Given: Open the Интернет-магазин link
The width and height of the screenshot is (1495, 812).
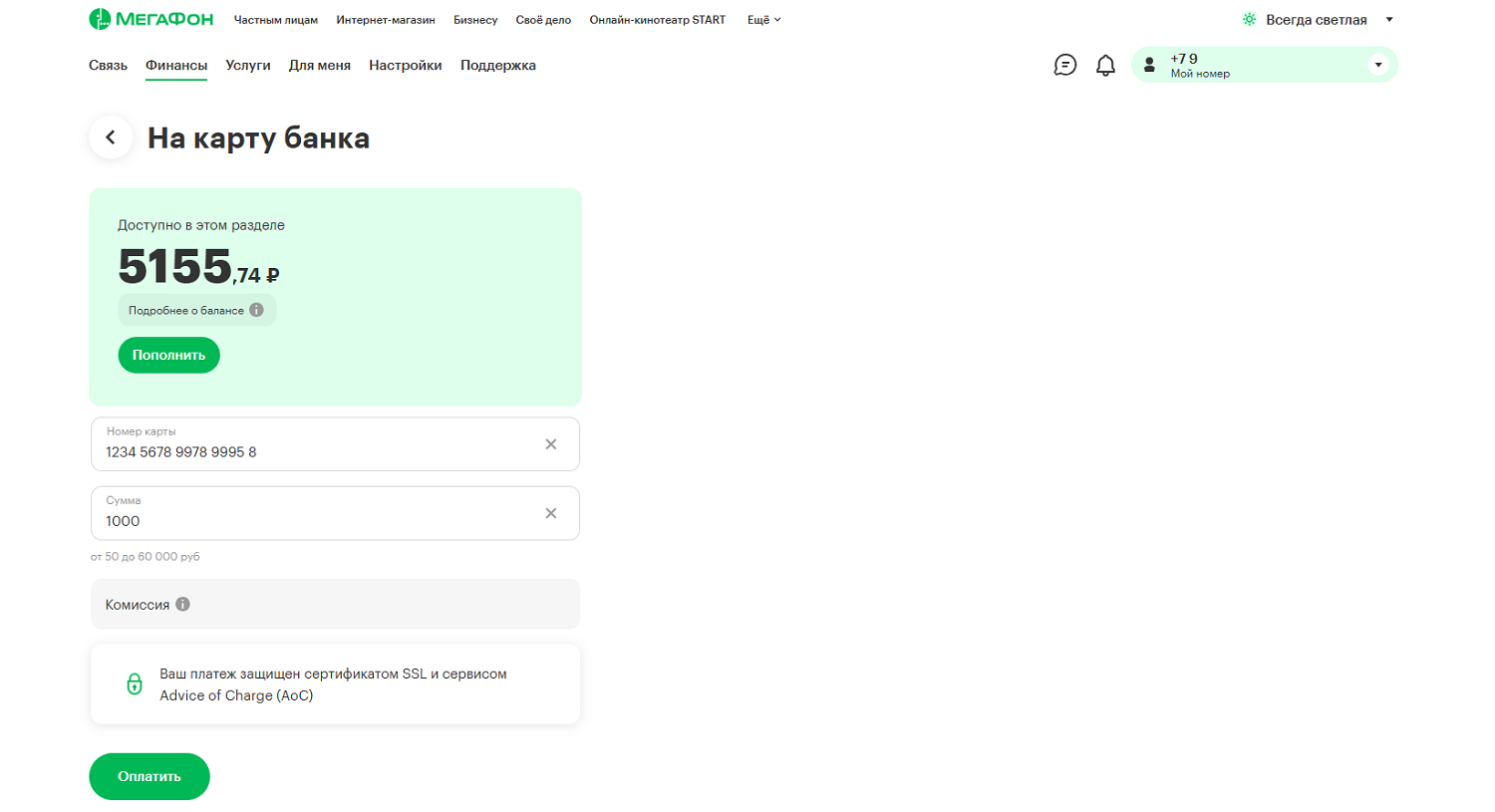Looking at the screenshot, I should tap(385, 20).
